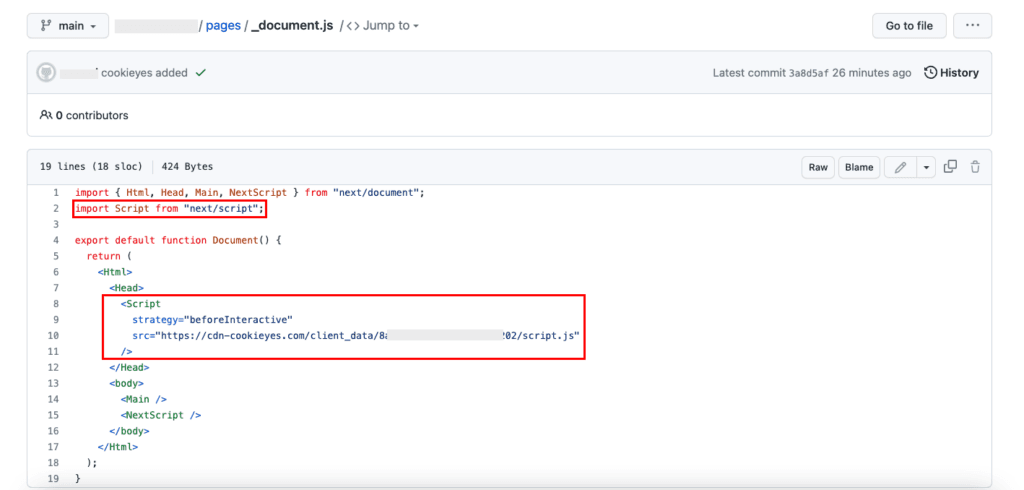Open commit hash 3a8d5af

click(808, 73)
